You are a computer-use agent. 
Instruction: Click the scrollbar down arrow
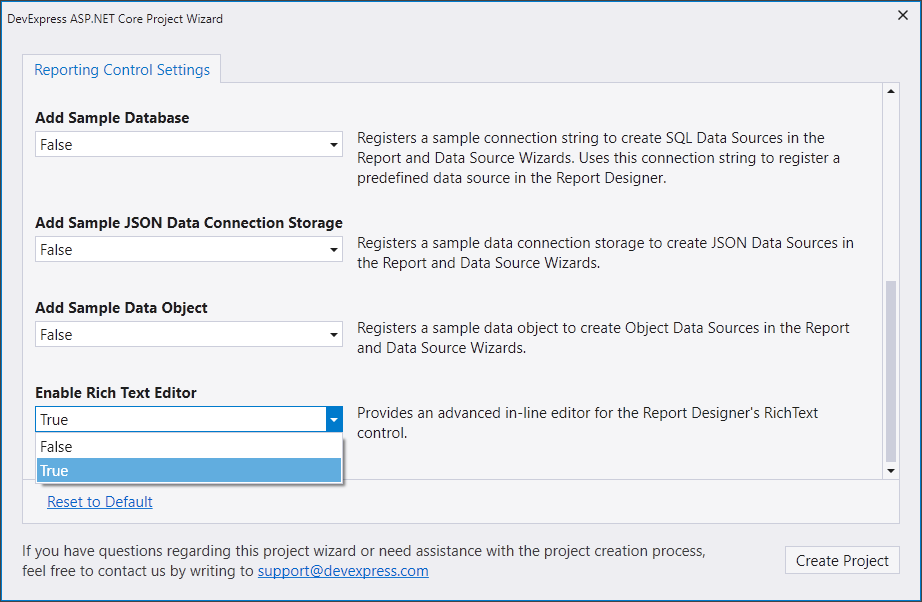pyautogui.click(x=891, y=471)
